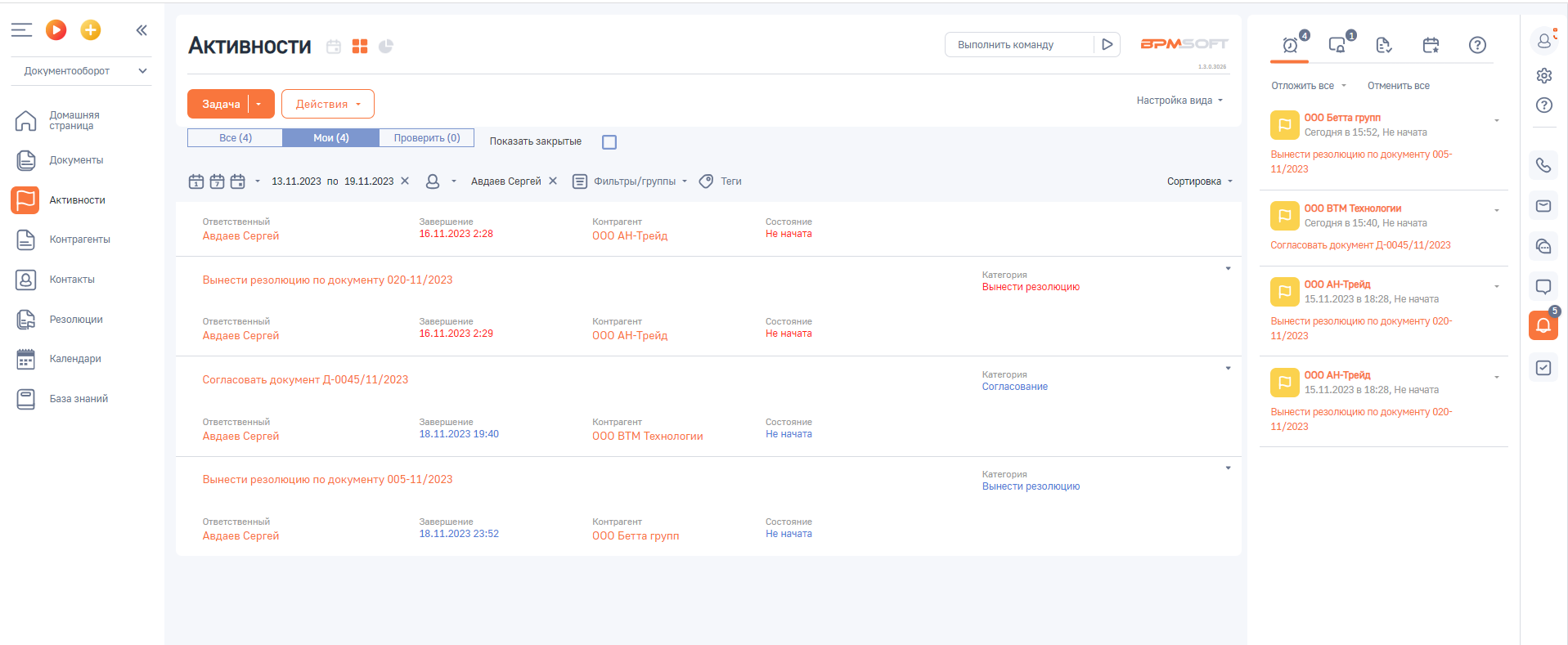Expand the ООО ВТМ Технологии reminder options arrow
Image resolution: width=1568 pixels, height=645 pixels.
[1497, 210]
